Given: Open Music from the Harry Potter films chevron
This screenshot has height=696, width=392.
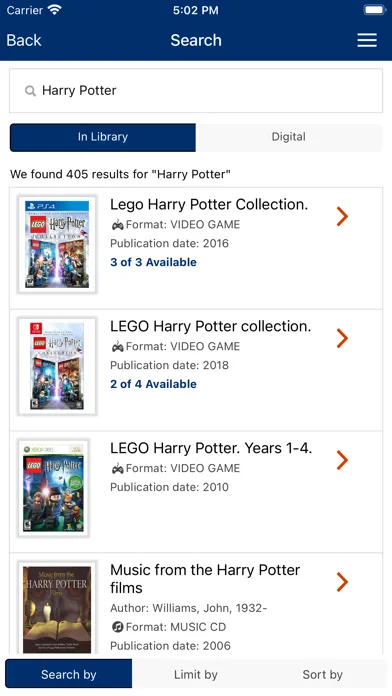Looking at the screenshot, I should point(342,582).
